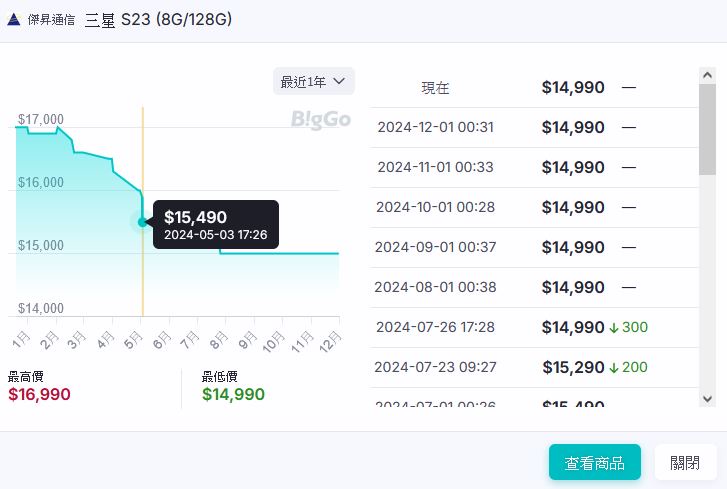Click the scrollbar up arrow
727x489 pixels.
(707, 77)
